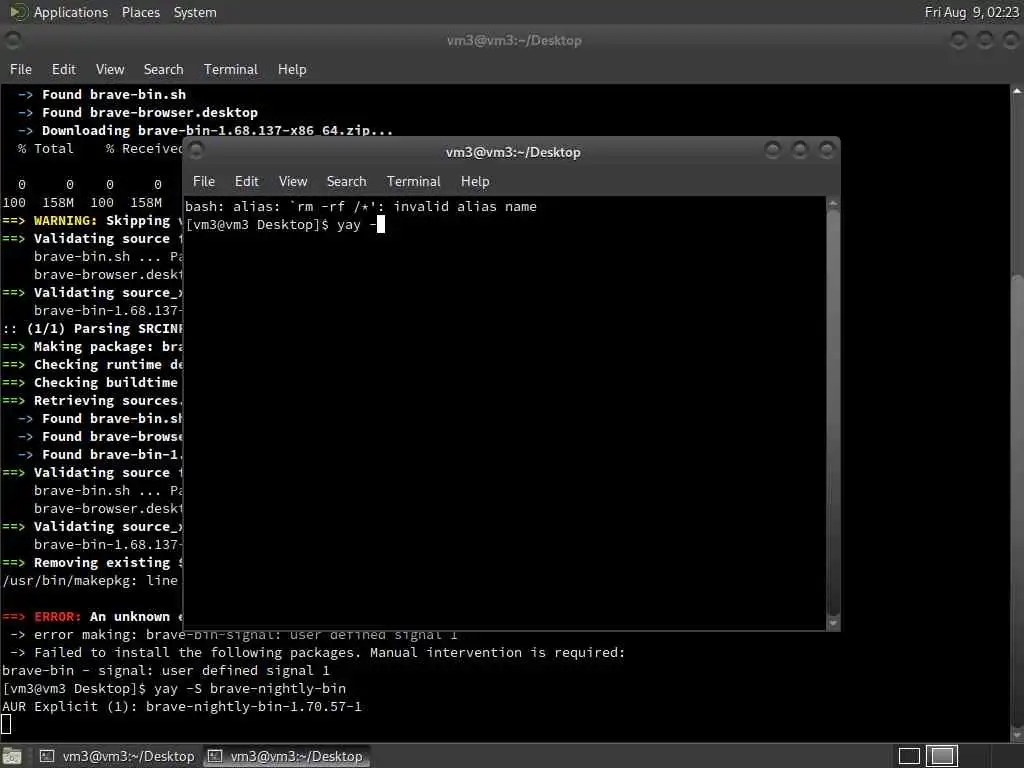The height and width of the screenshot is (768, 1024).
Task: Open Edit menu in the front terminal
Action: pos(246,182)
